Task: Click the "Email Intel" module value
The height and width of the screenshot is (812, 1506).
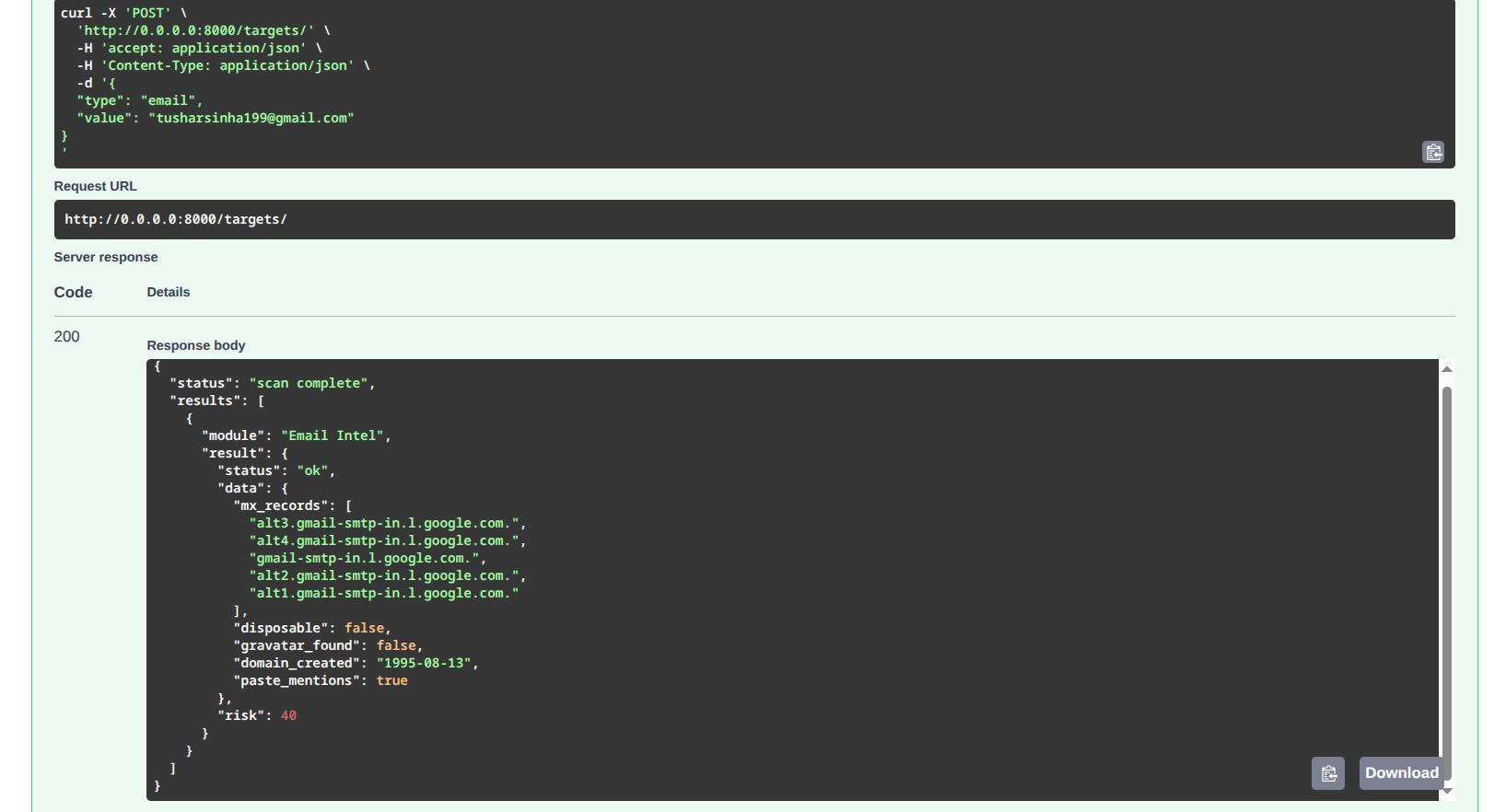Action: tap(333, 435)
